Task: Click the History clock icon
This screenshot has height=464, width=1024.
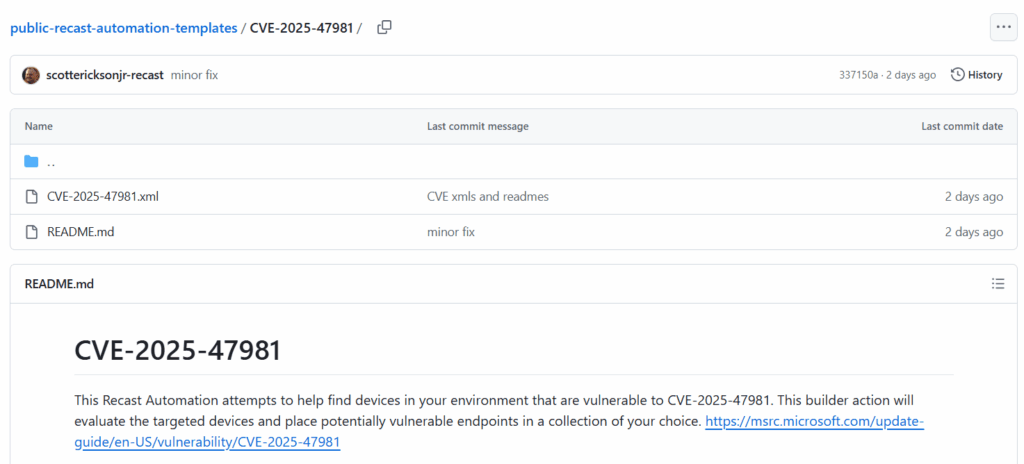Action: pos(958,75)
